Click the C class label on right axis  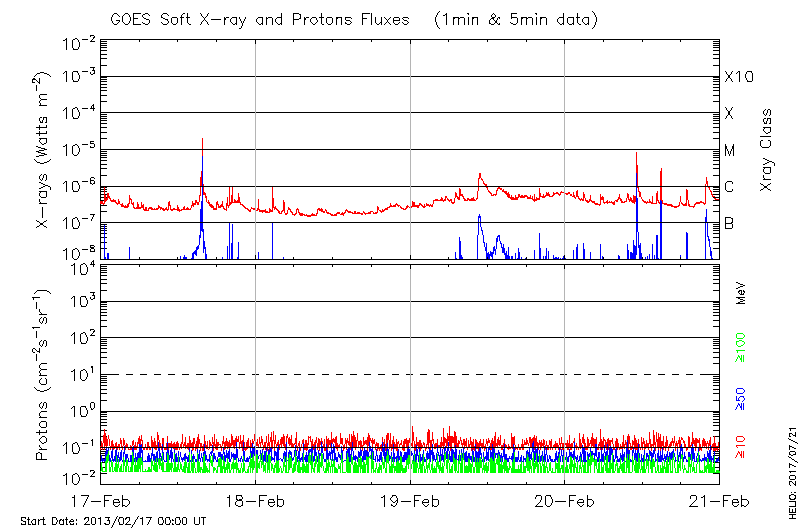coord(730,187)
